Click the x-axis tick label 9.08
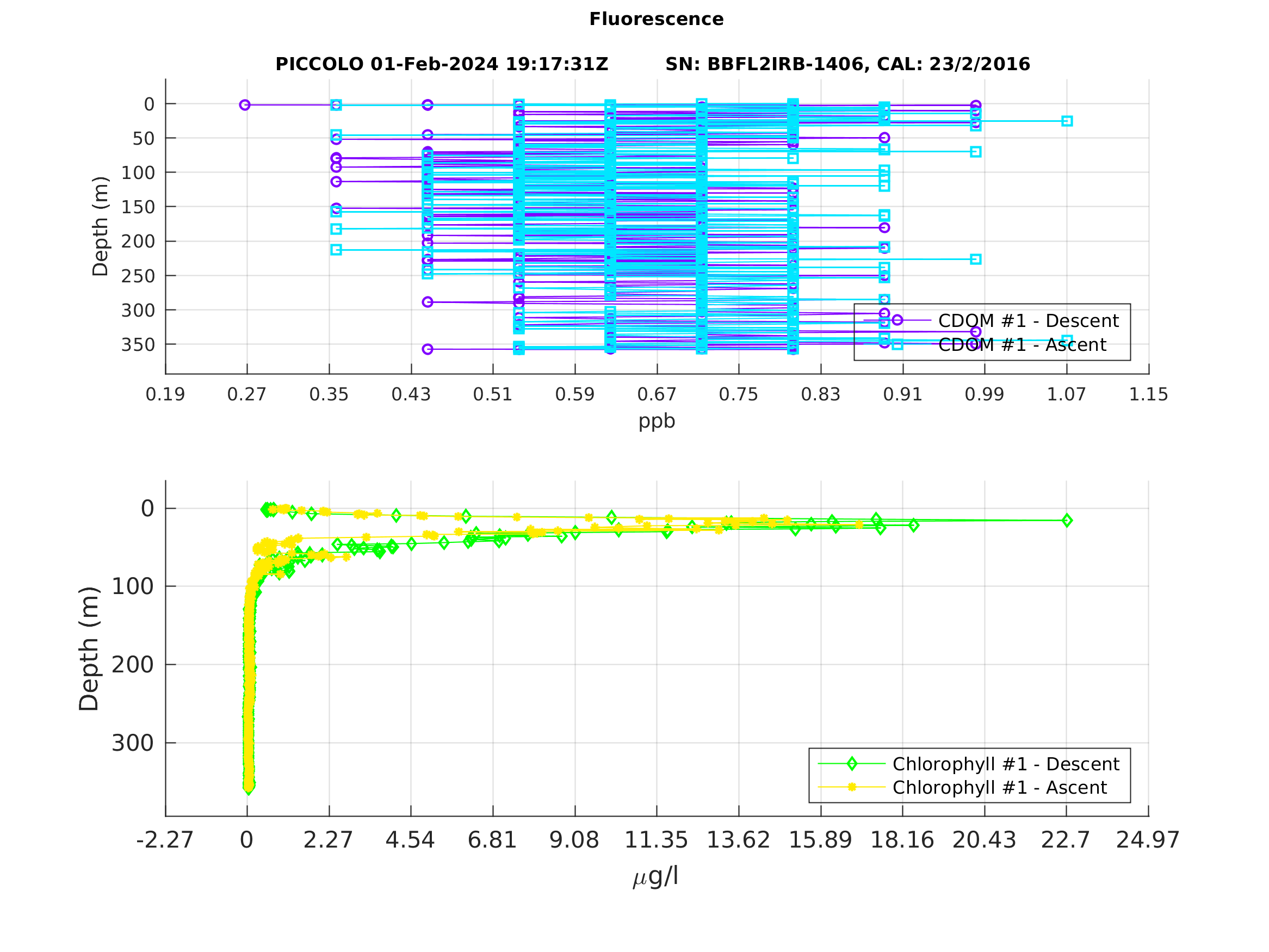This screenshot has height=952, width=1269. [574, 840]
